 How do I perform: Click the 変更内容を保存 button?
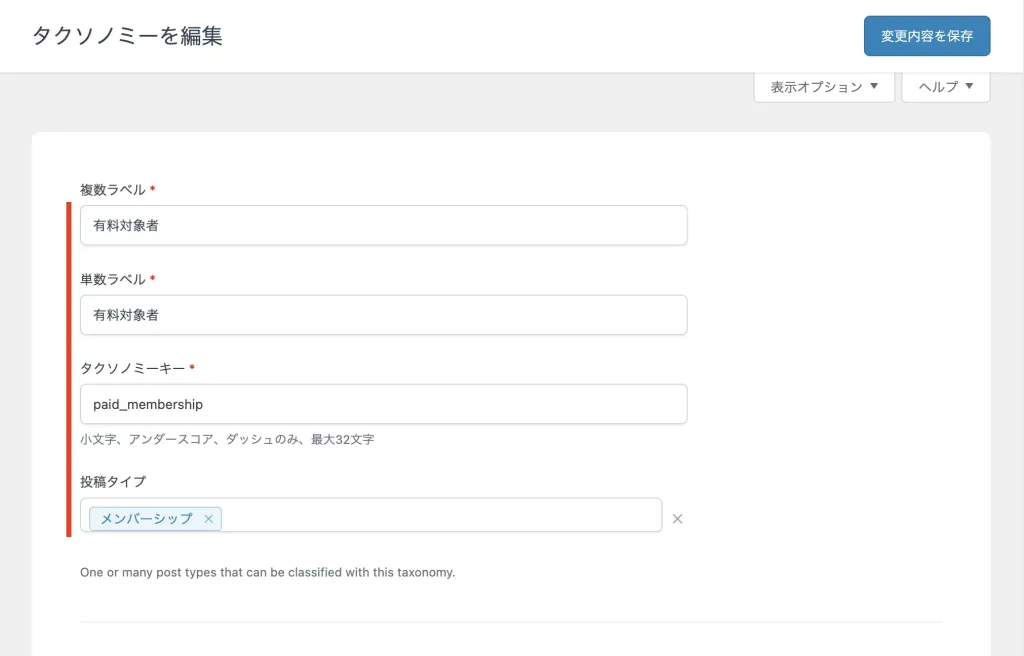(x=926, y=36)
